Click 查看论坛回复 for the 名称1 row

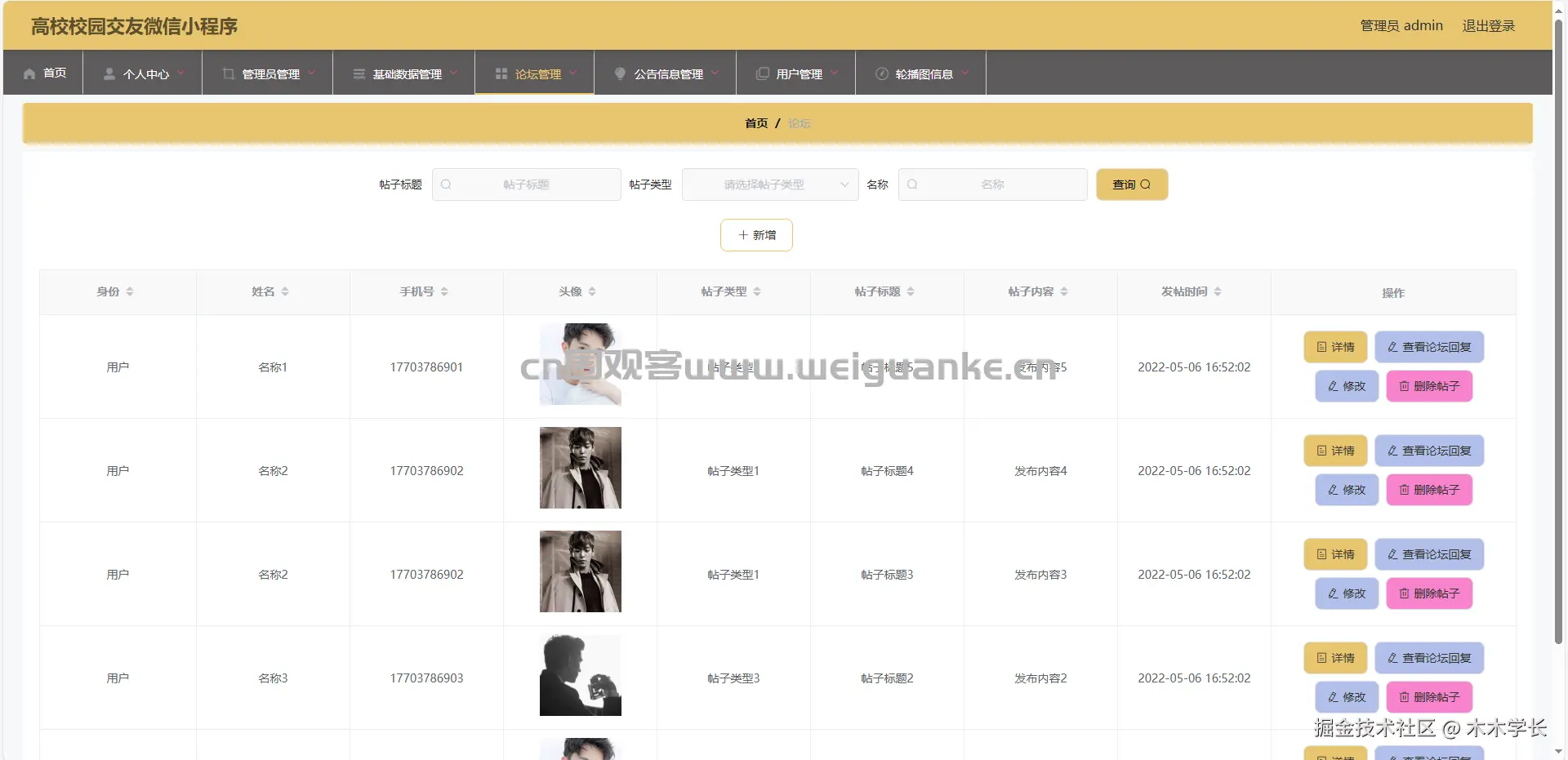[1429, 347]
